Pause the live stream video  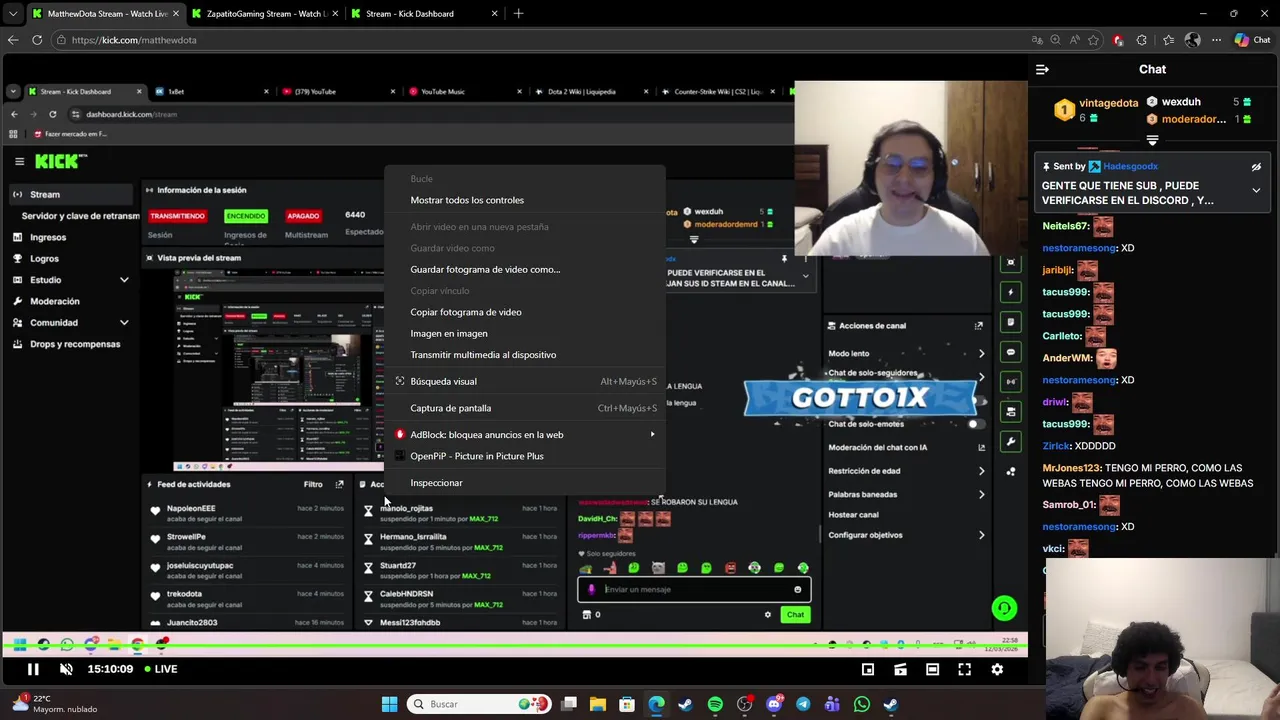(x=33, y=669)
